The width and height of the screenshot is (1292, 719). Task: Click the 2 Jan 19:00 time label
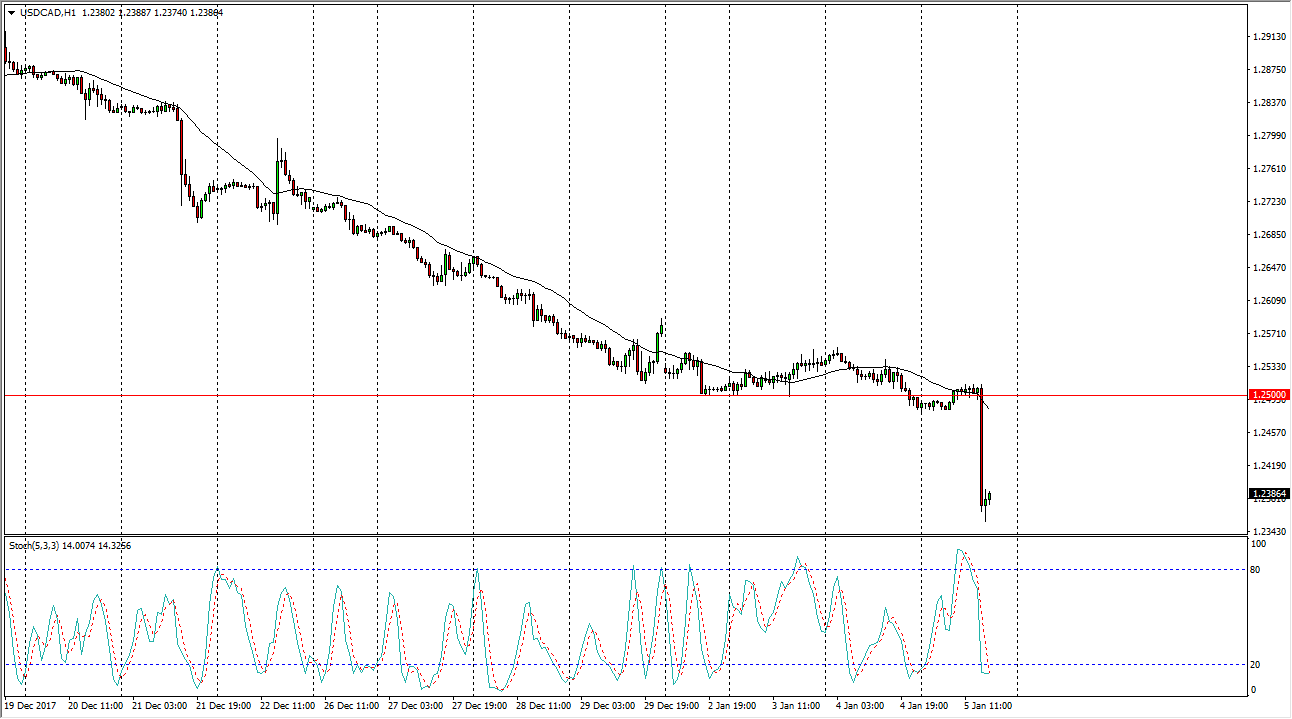[x=730, y=705]
